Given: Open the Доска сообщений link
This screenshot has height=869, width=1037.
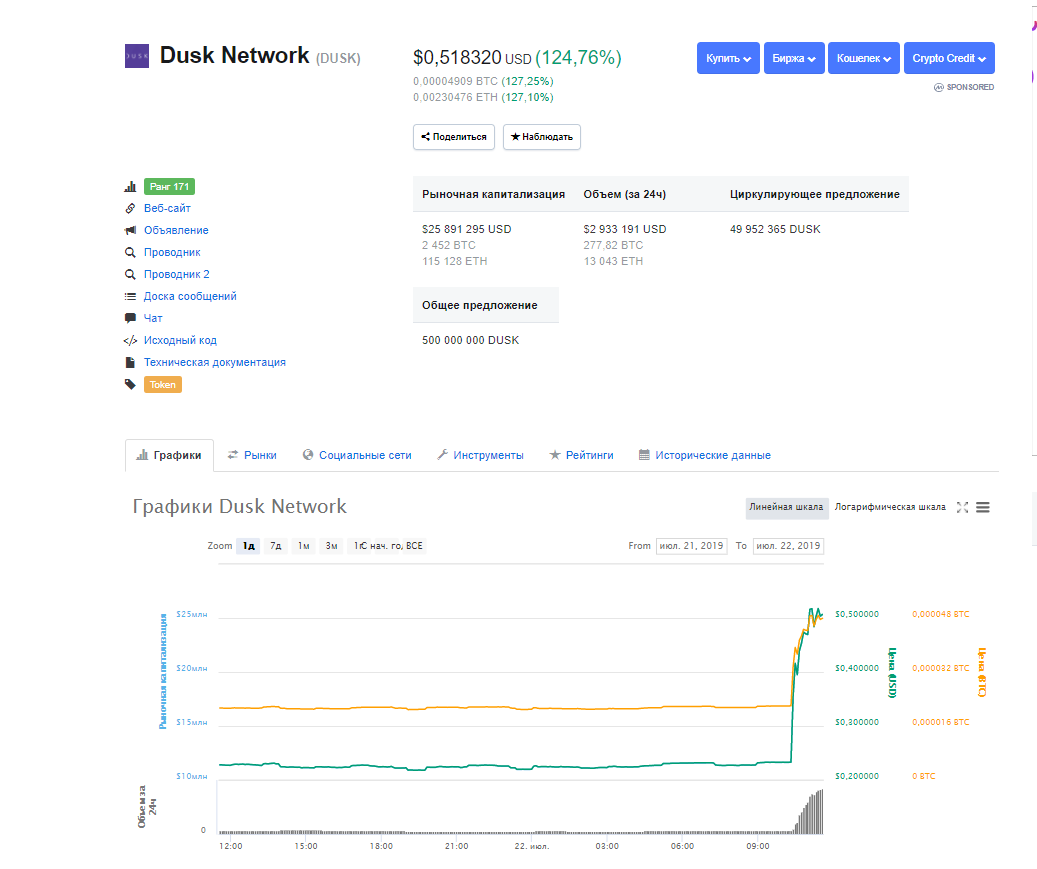Looking at the screenshot, I should click(x=190, y=296).
